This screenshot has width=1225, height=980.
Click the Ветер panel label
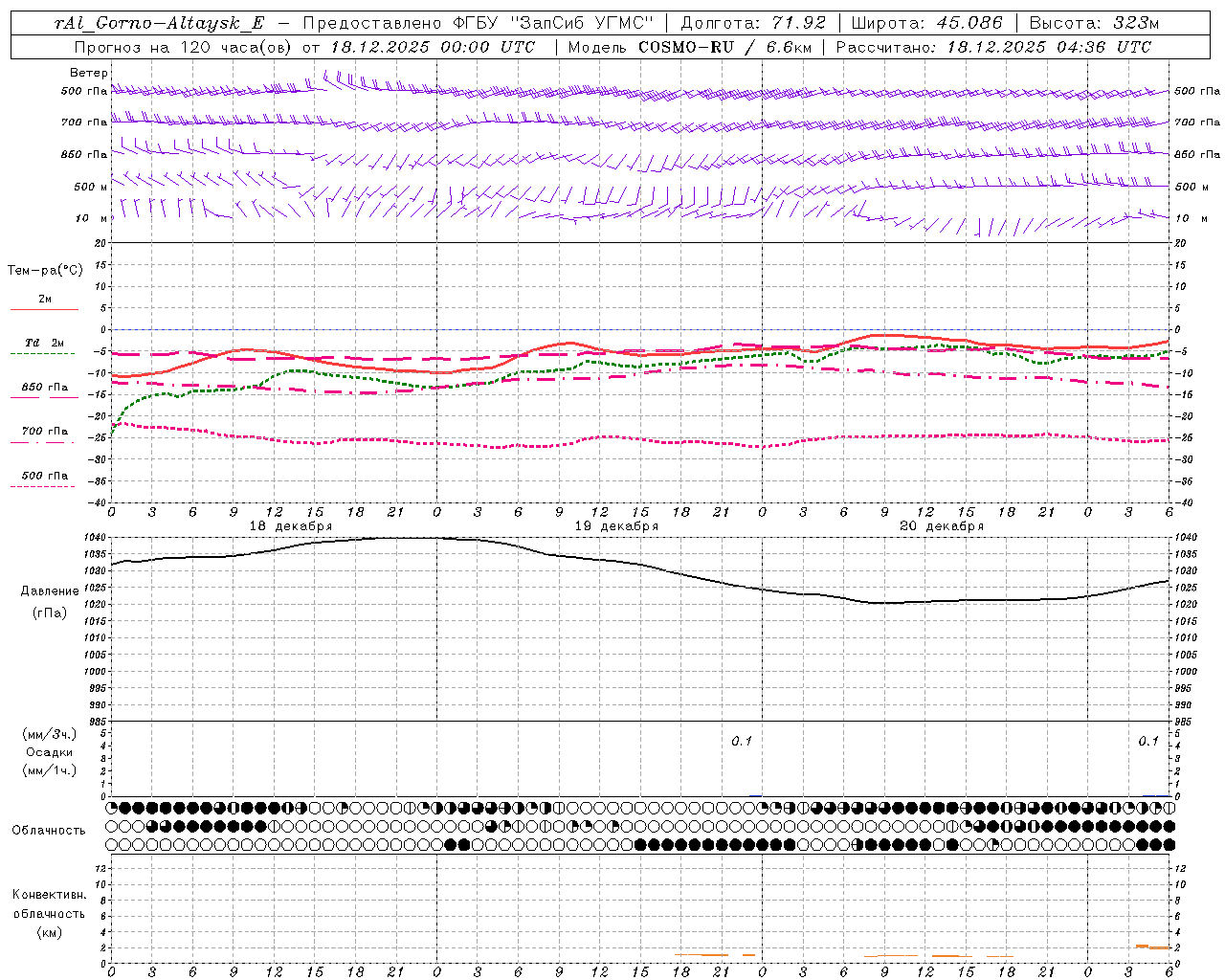click(x=88, y=73)
